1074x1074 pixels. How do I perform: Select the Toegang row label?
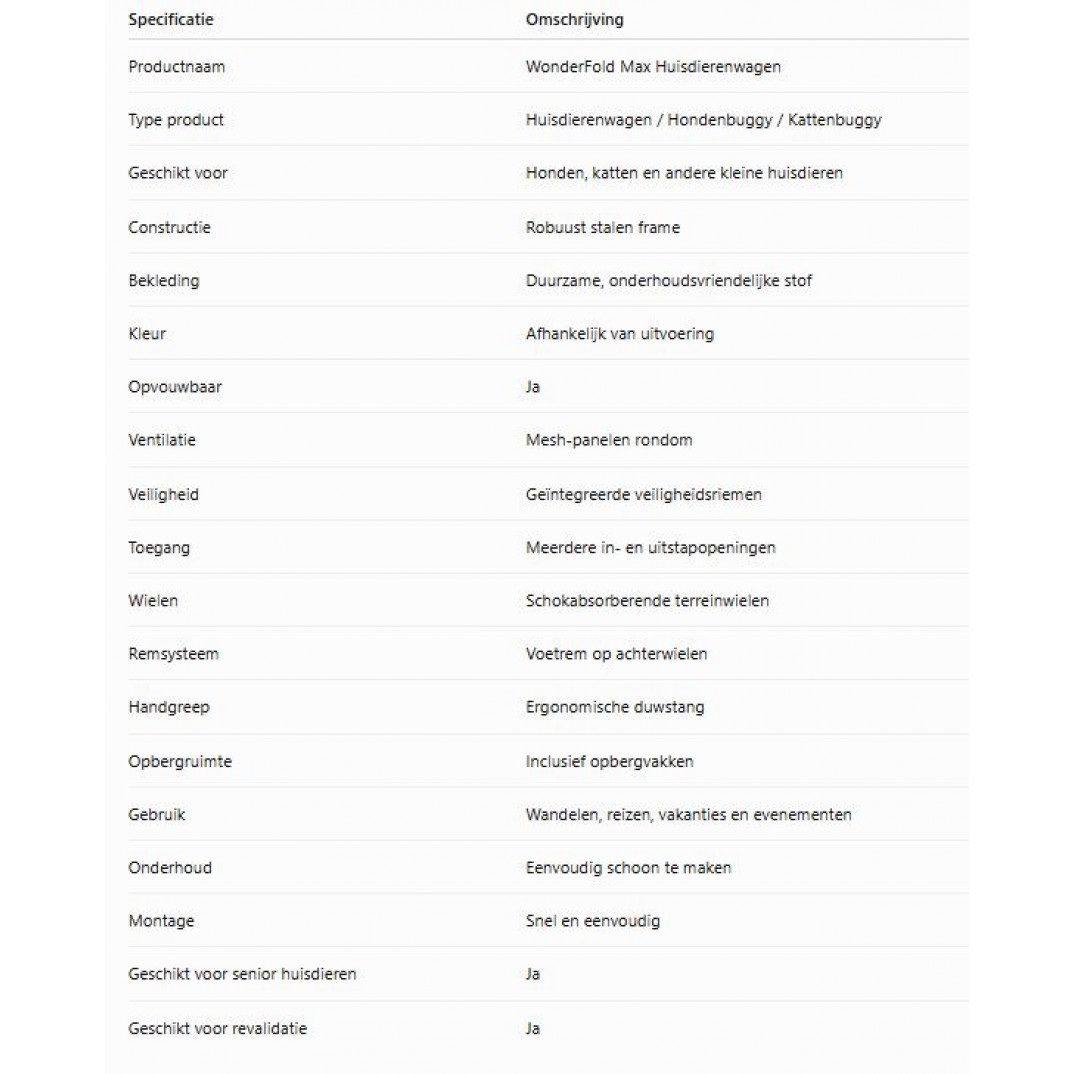point(159,548)
